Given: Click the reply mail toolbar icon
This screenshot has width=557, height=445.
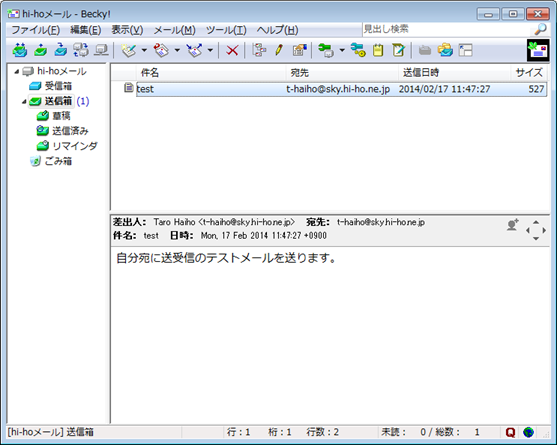Looking at the screenshot, I should [x=161, y=50].
